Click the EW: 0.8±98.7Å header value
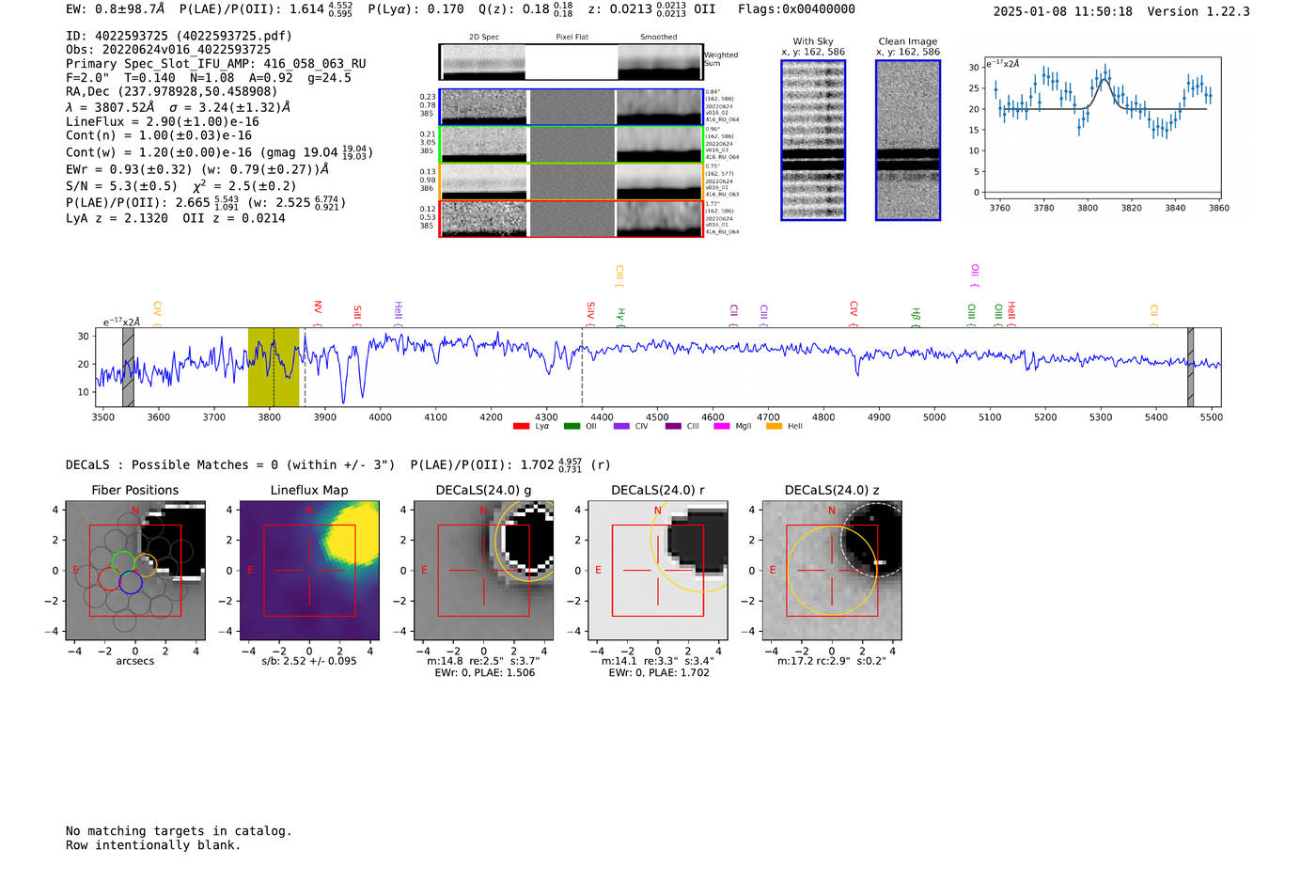The height and width of the screenshot is (896, 1316). click(x=115, y=9)
